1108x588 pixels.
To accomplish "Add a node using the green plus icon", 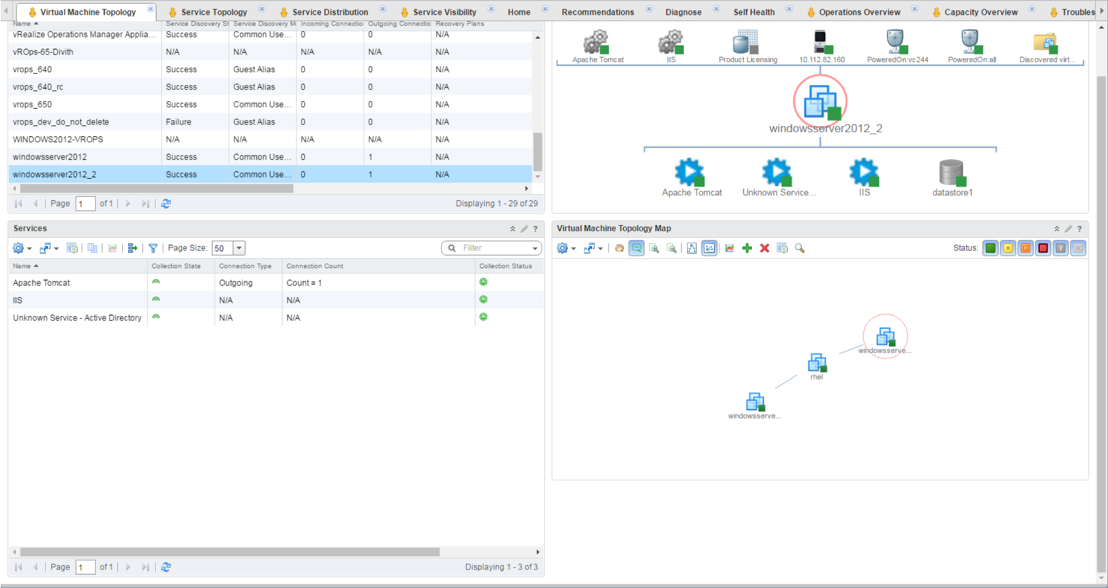I will (745, 248).
